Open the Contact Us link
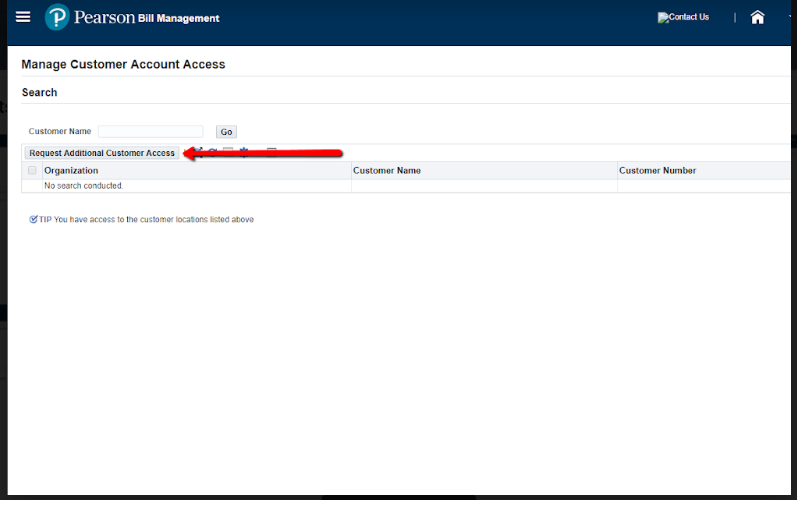The image size is (798, 508). [x=689, y=17]
